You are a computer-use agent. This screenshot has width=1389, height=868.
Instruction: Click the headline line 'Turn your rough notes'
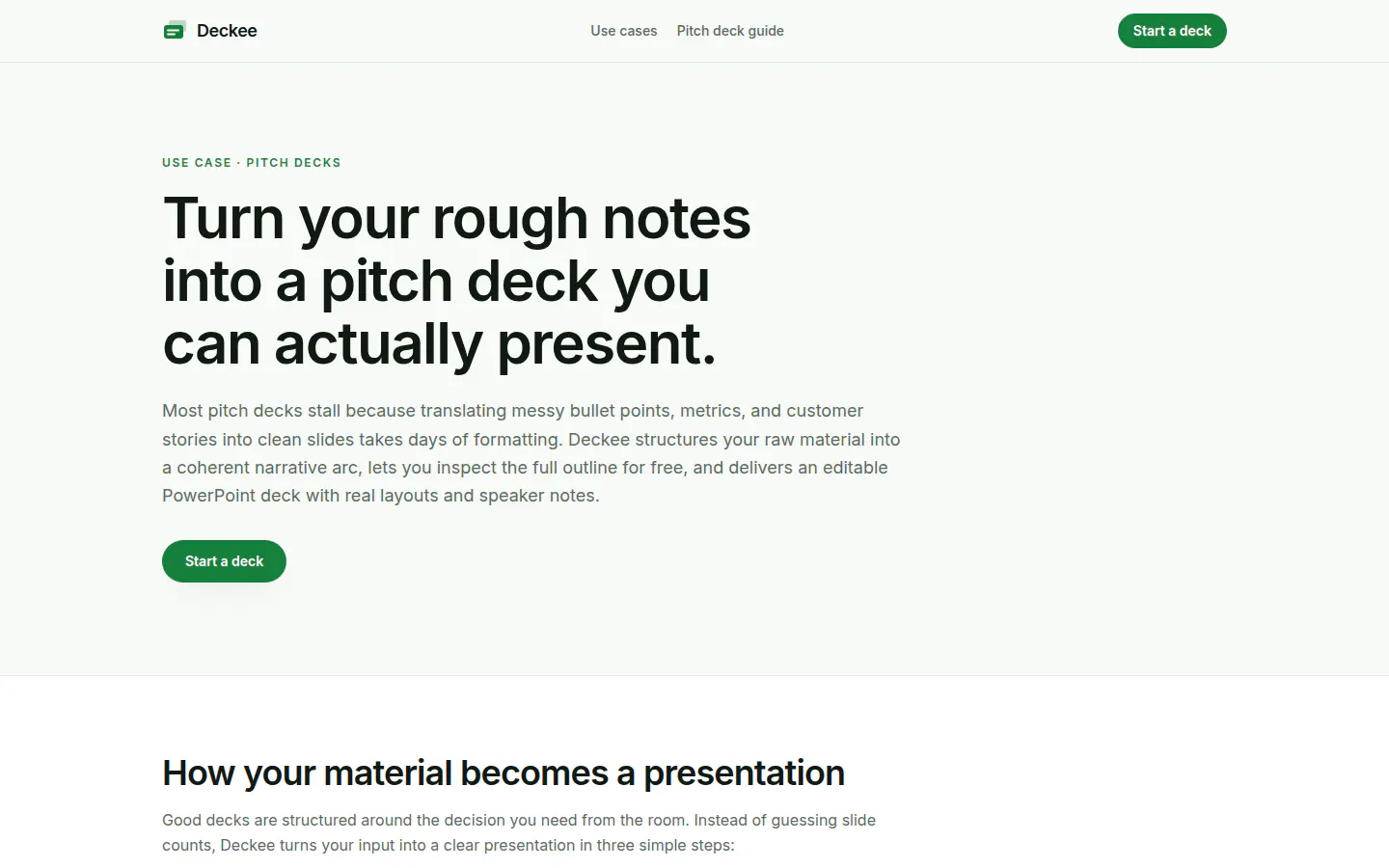[457, 219]
